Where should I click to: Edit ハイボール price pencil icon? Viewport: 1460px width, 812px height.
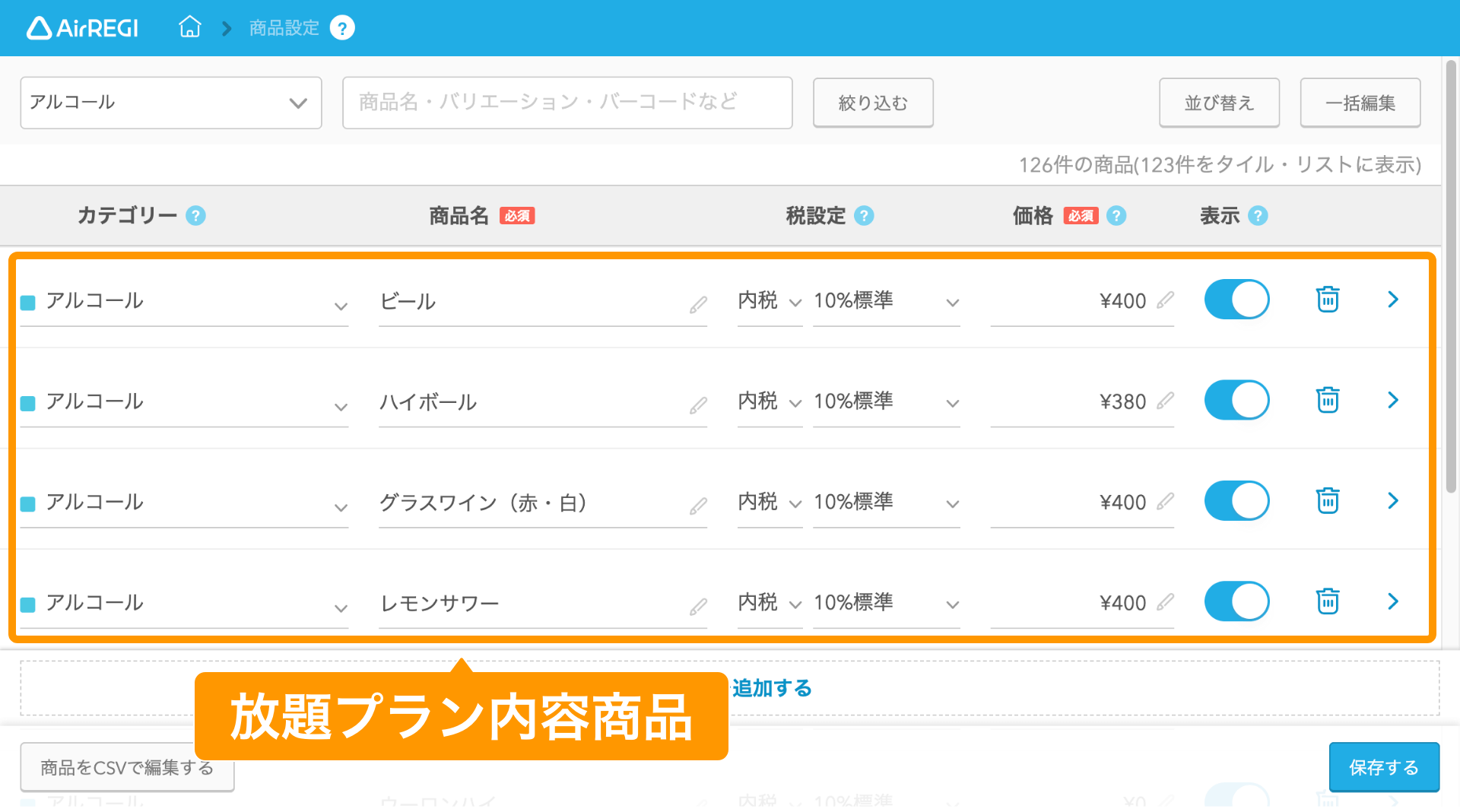(1165, 401)
